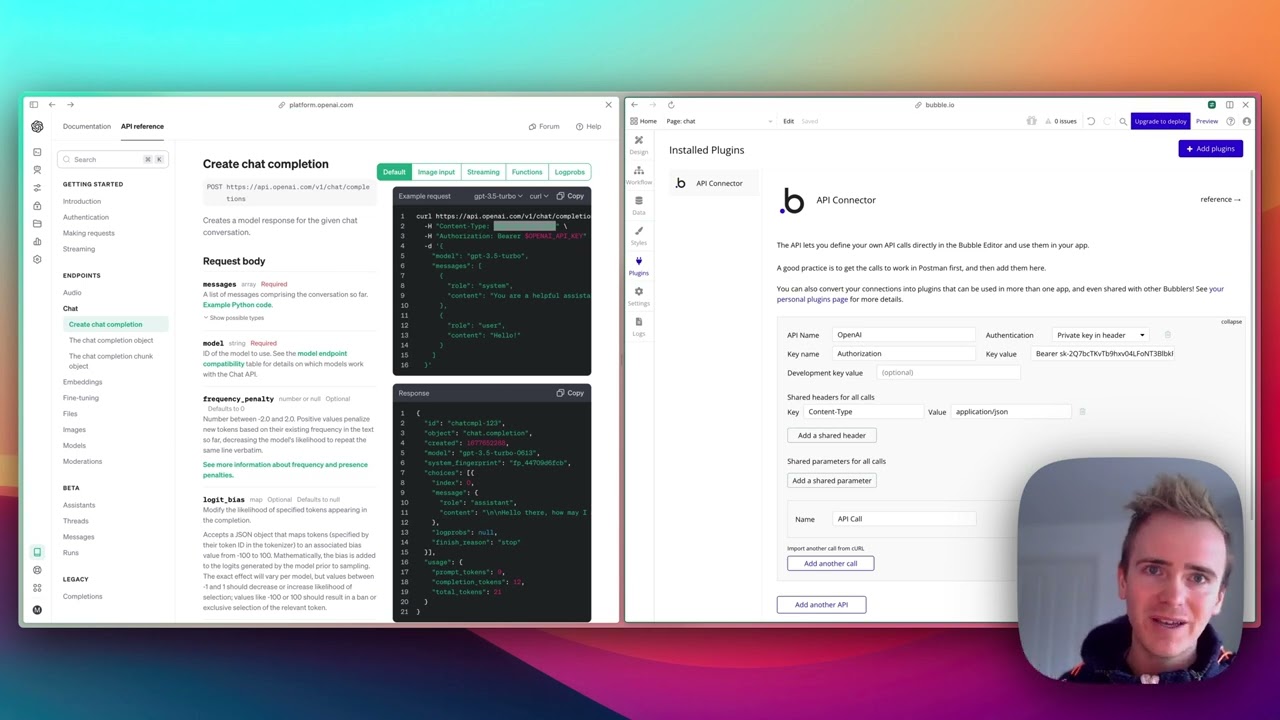The height and width of the screenshot is (720, 1280).
Task: Select the Streaming example tab
Action: pos(483,172)
